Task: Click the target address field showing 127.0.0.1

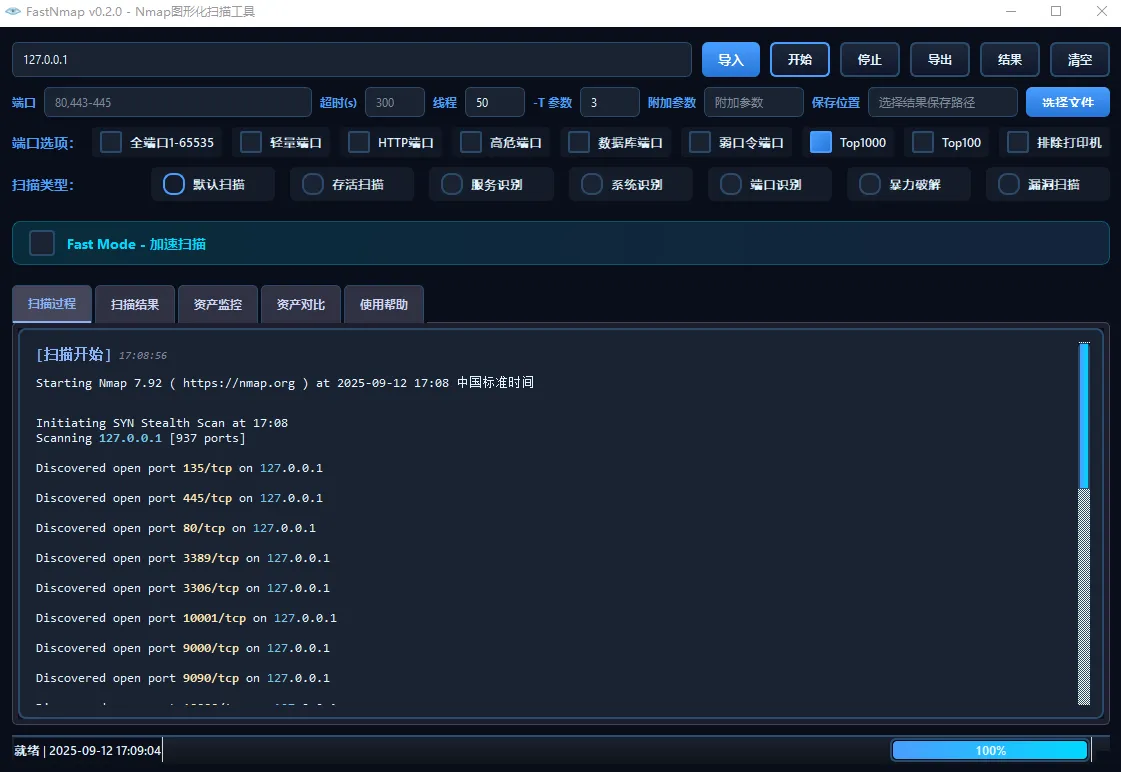Action: coord(351,60)
